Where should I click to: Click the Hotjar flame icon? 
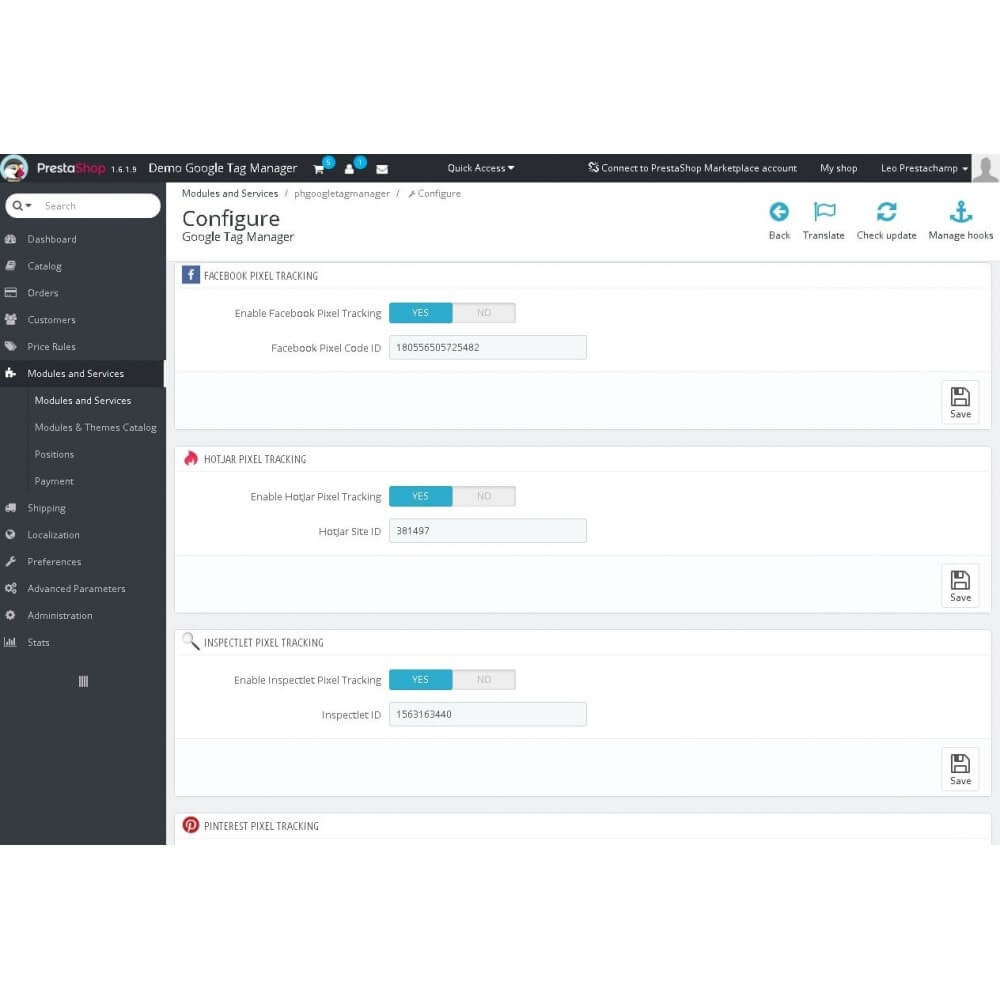tap(191, 459)
